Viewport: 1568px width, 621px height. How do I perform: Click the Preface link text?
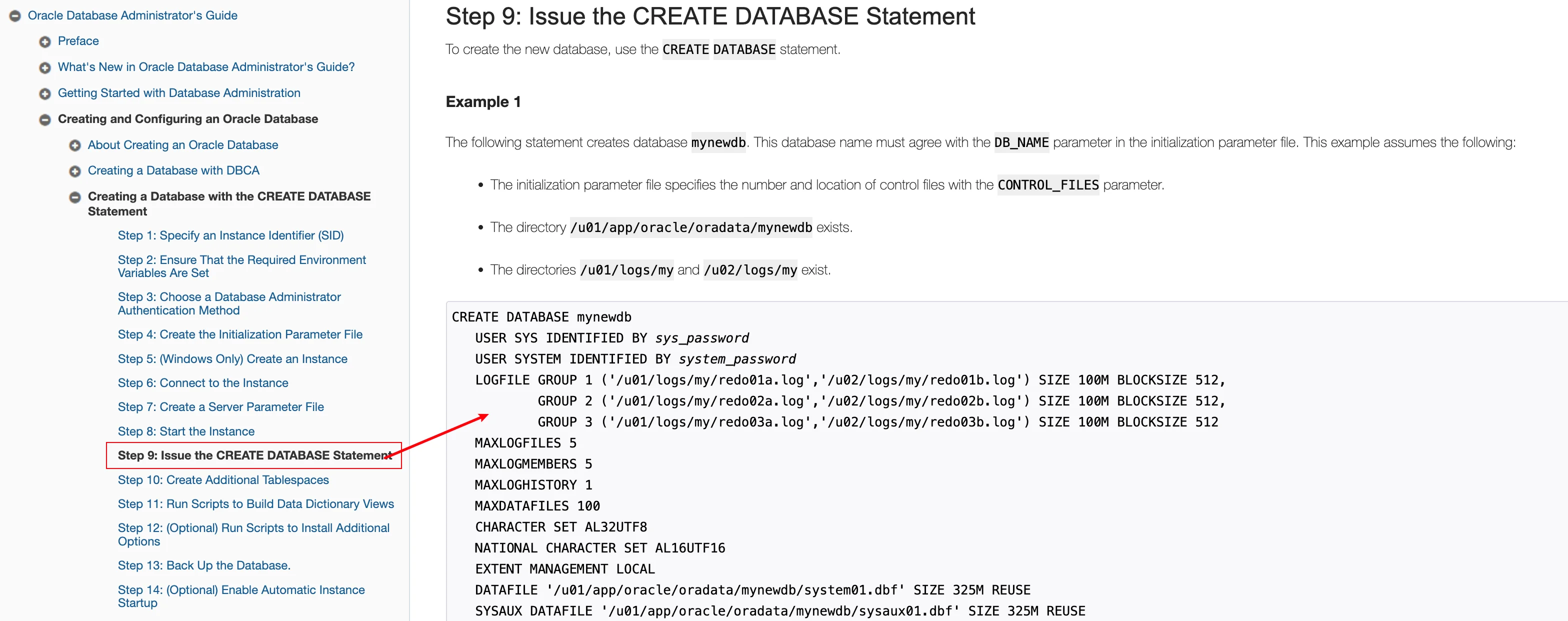(x=78, y=41)
